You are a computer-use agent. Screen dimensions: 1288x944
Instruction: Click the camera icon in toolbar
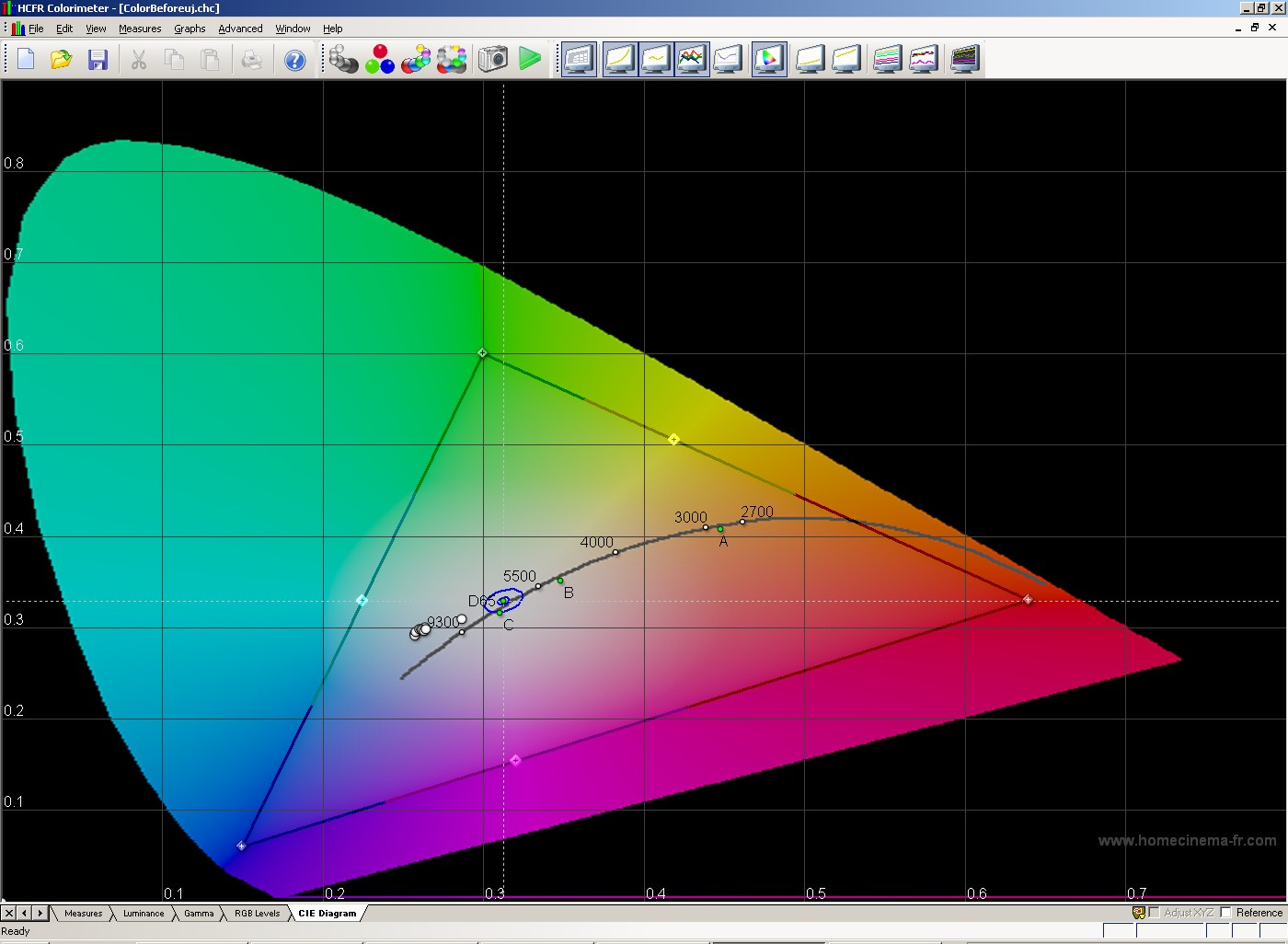[493, 60]
